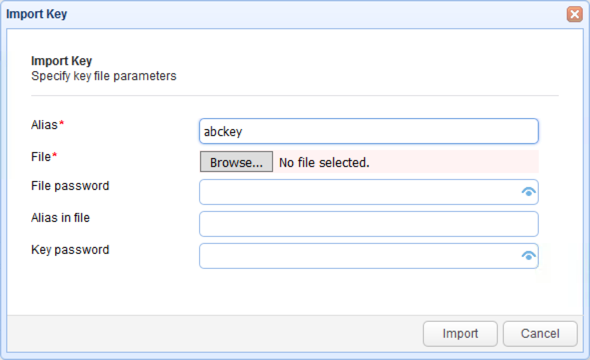
Task: Click 'Specify key file parameters' subtitle
Action: coord(103,76)
